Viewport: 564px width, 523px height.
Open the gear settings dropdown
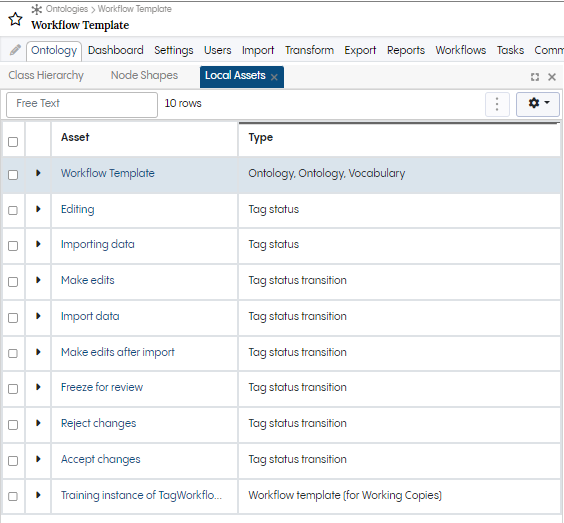pyautogui.click(x=538, y=104)
